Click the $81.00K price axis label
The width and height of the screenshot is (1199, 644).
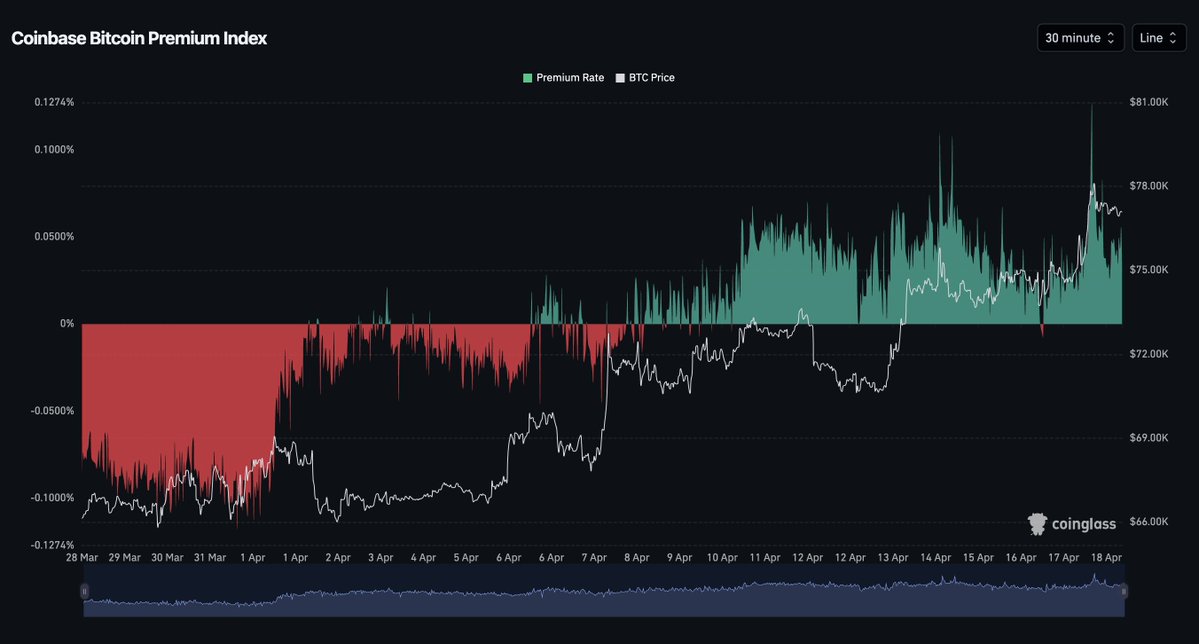tap(1149, 102)
